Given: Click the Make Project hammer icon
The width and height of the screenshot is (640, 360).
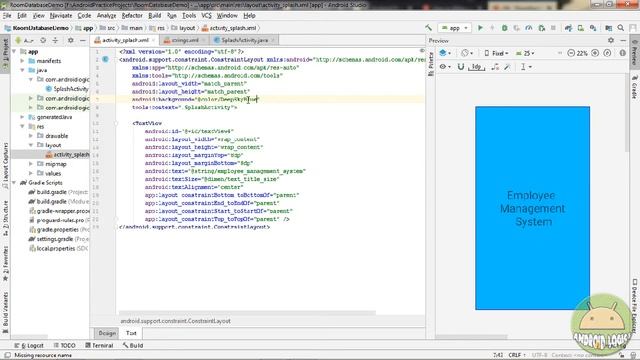Looking at the screenshot, I should coord(428,28).
